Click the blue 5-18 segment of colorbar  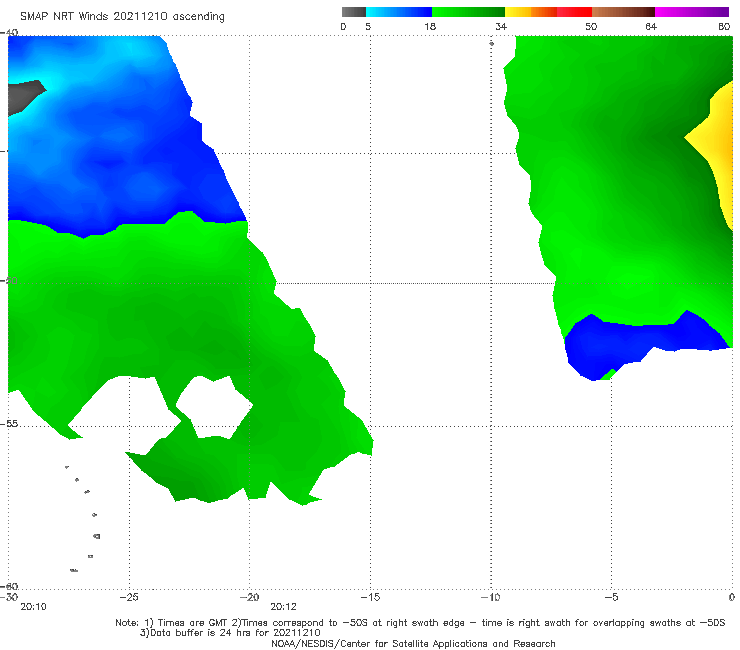tap(399, 12)
